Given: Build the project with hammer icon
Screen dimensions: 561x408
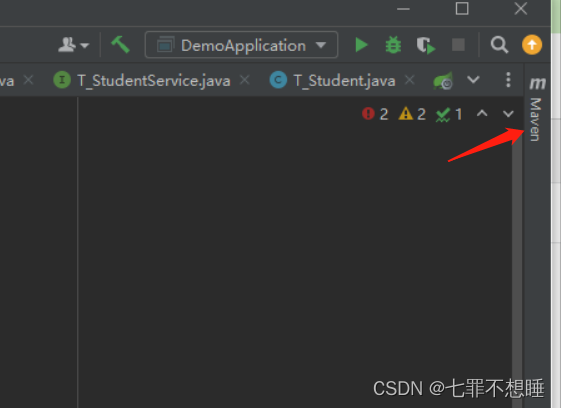Looking at the screenshot, I should [x=120, y=45].
